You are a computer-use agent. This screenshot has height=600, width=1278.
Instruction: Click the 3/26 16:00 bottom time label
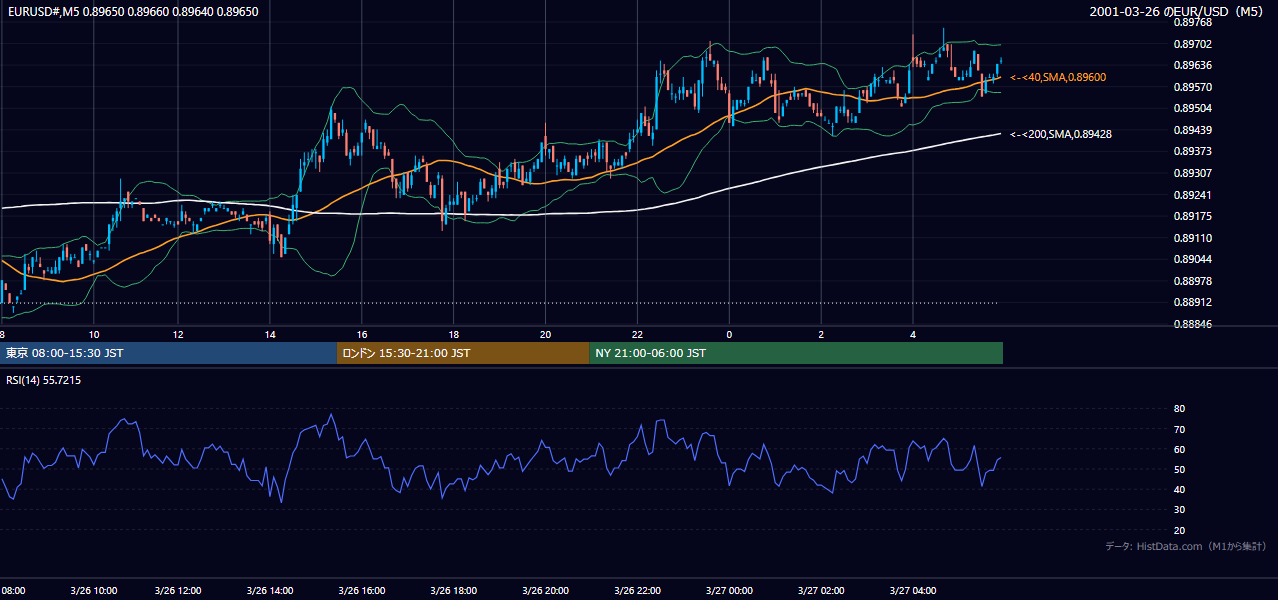coord(362,590)
